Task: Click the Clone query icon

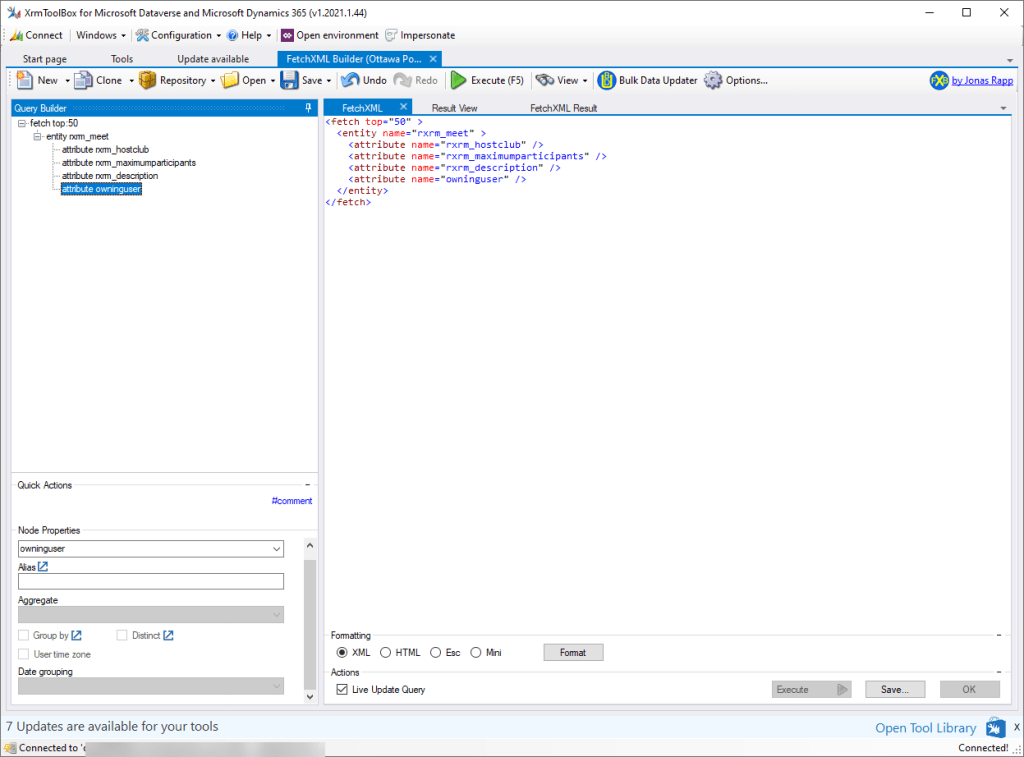Action: pos(84,80)
